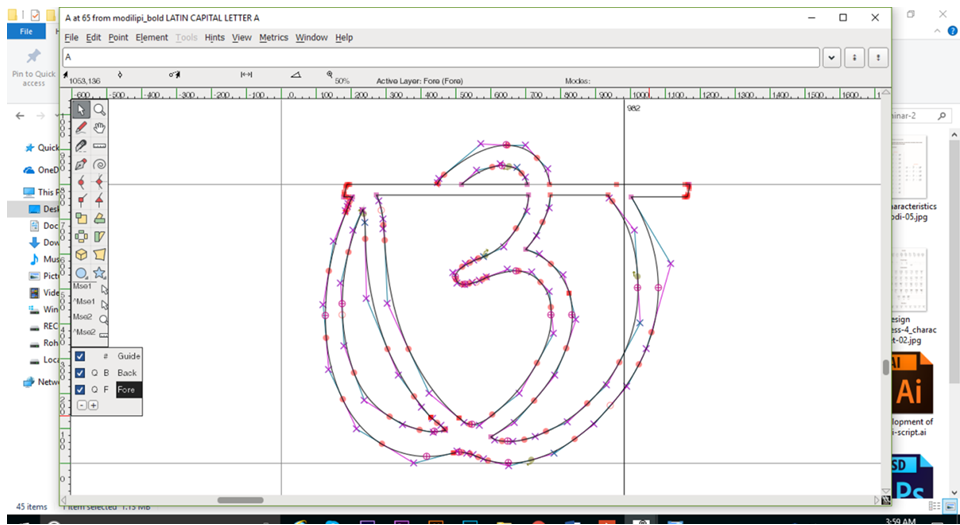The height and width of the screenshot is (525, 960).
Task: Expand the glyph name dropdown arrow
Action: [831, 58]
